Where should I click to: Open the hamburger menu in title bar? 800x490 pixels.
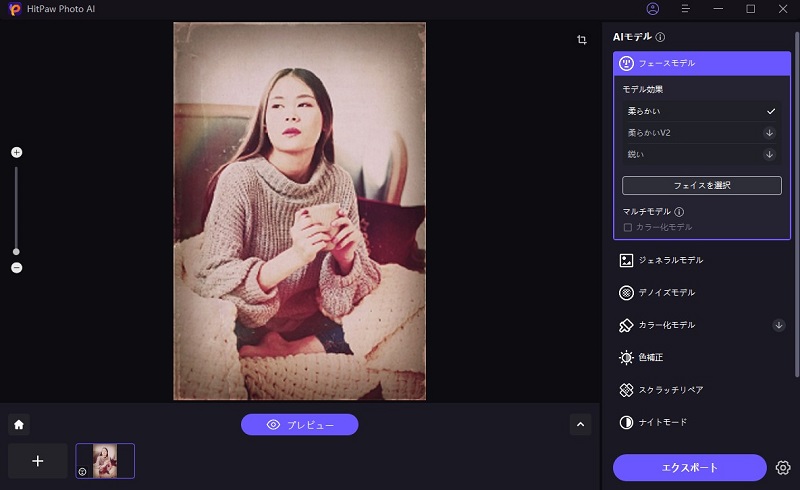click(685, 9)
